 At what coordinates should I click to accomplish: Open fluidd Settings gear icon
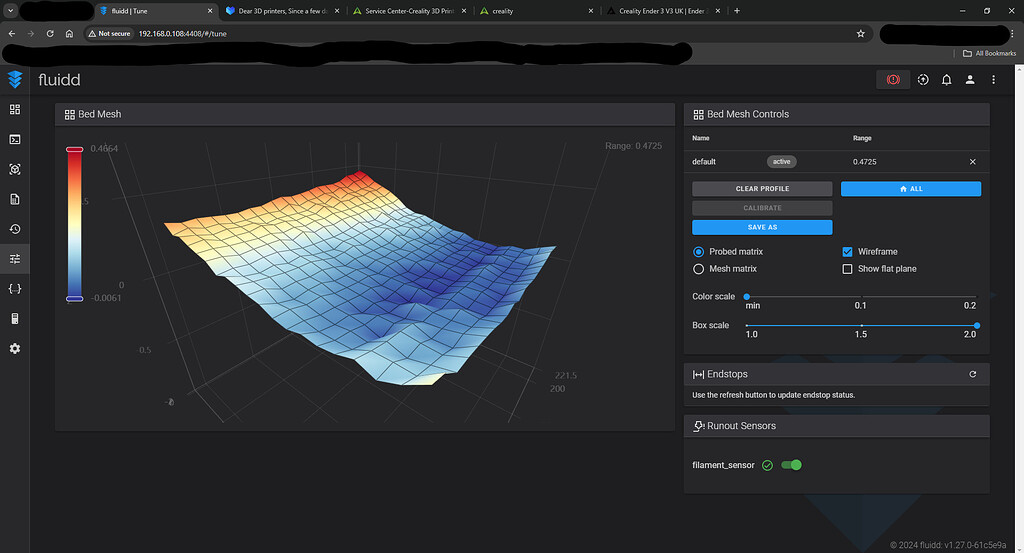14,349
